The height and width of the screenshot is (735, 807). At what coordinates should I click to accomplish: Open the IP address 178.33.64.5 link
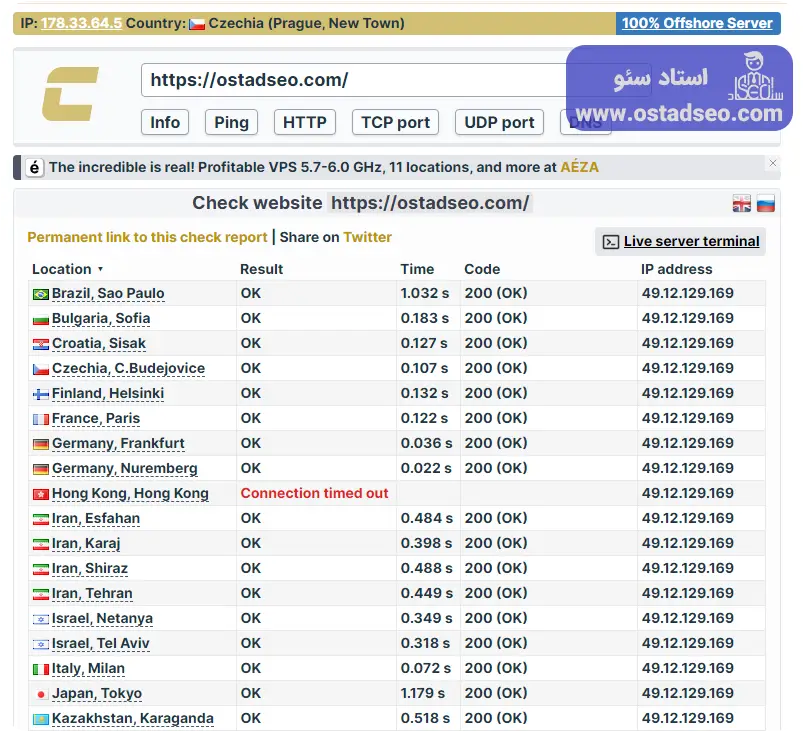[x=81, y=24]
